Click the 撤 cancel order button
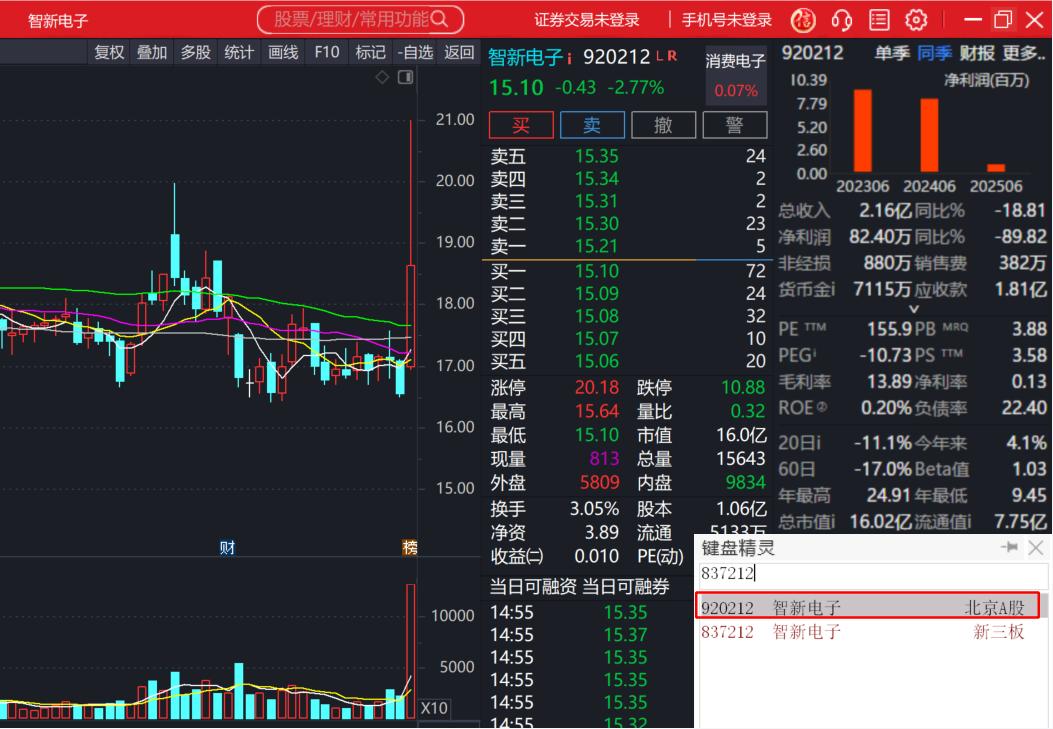This screenshot has height=729, width=1053. pos(663,125)
